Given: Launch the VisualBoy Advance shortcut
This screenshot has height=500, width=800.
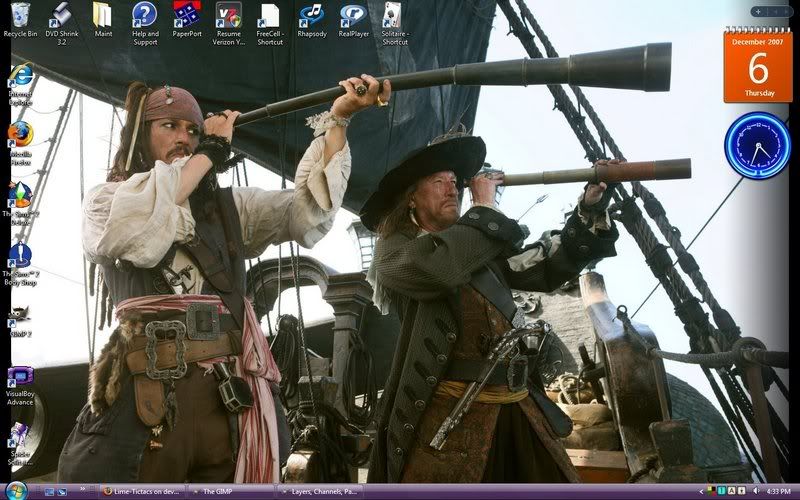Looking at the screenshot, I should 20,385.
